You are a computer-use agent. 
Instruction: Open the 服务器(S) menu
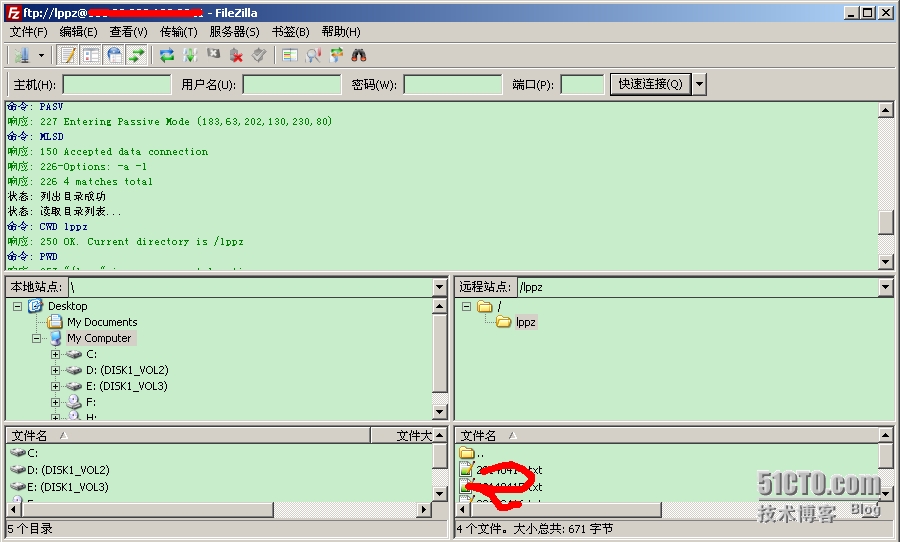234,32
